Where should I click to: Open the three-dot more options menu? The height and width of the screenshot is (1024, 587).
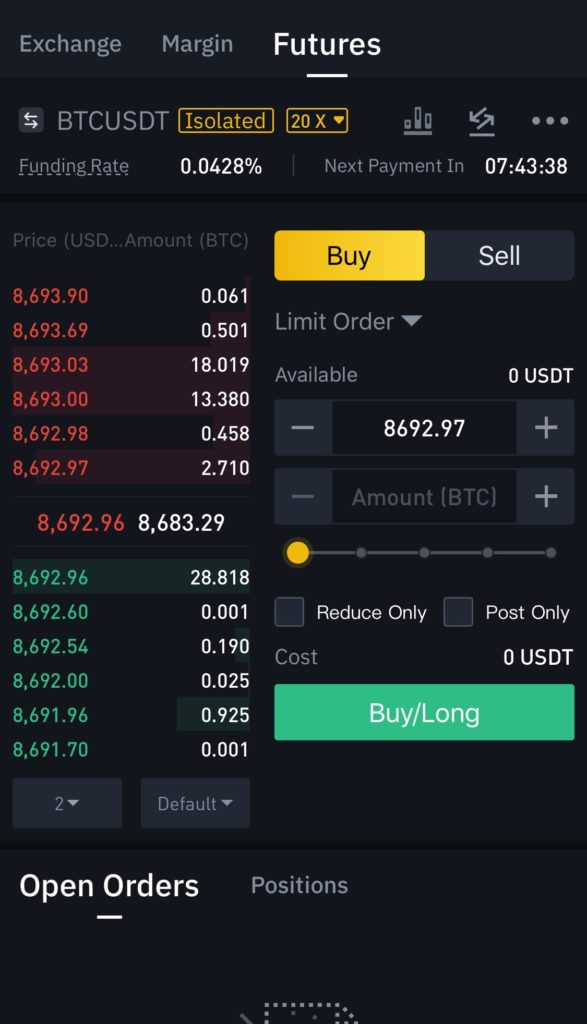tap(550, 121)
